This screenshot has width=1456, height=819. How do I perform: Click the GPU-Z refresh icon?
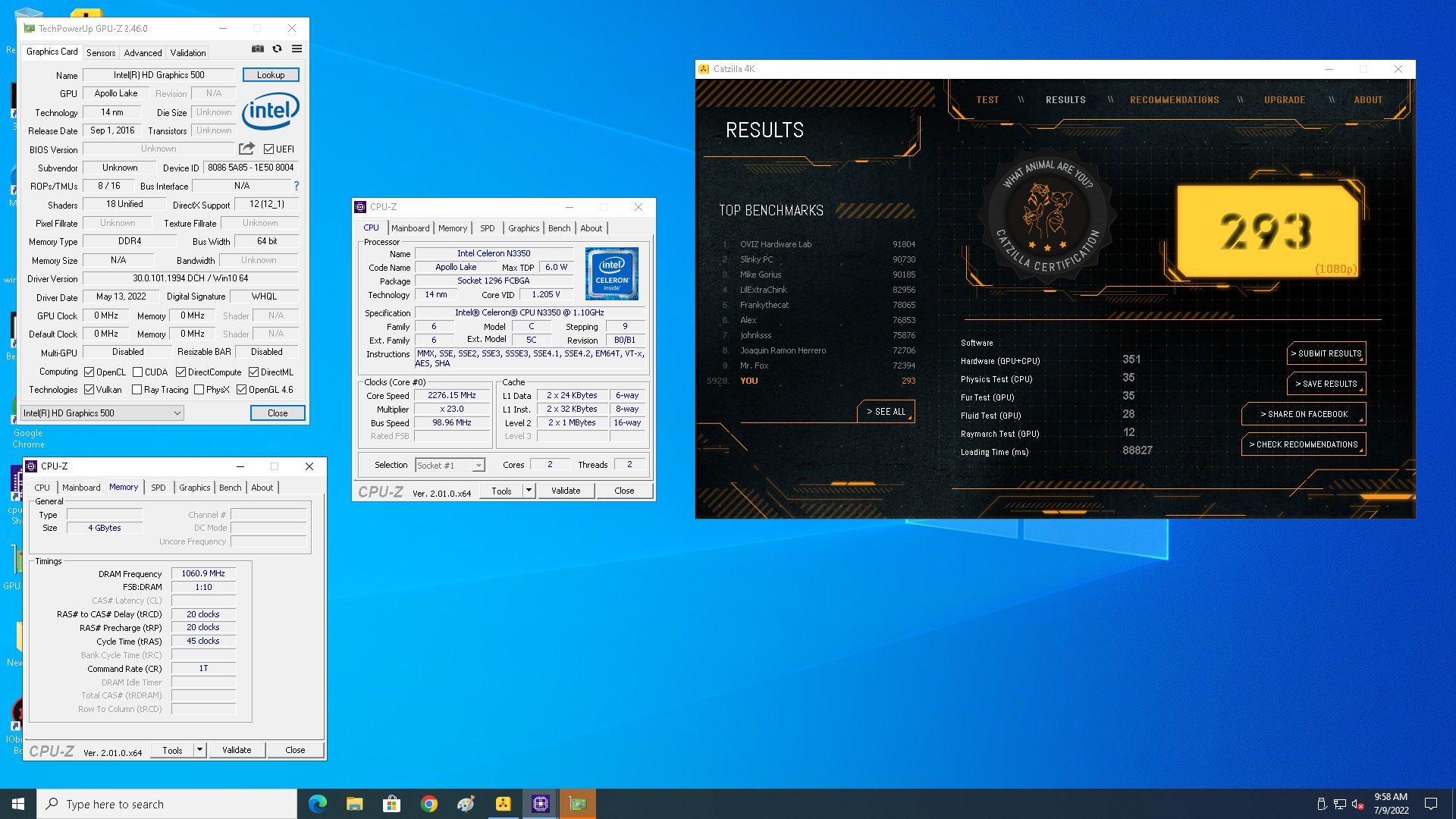(x=278, y=49)
